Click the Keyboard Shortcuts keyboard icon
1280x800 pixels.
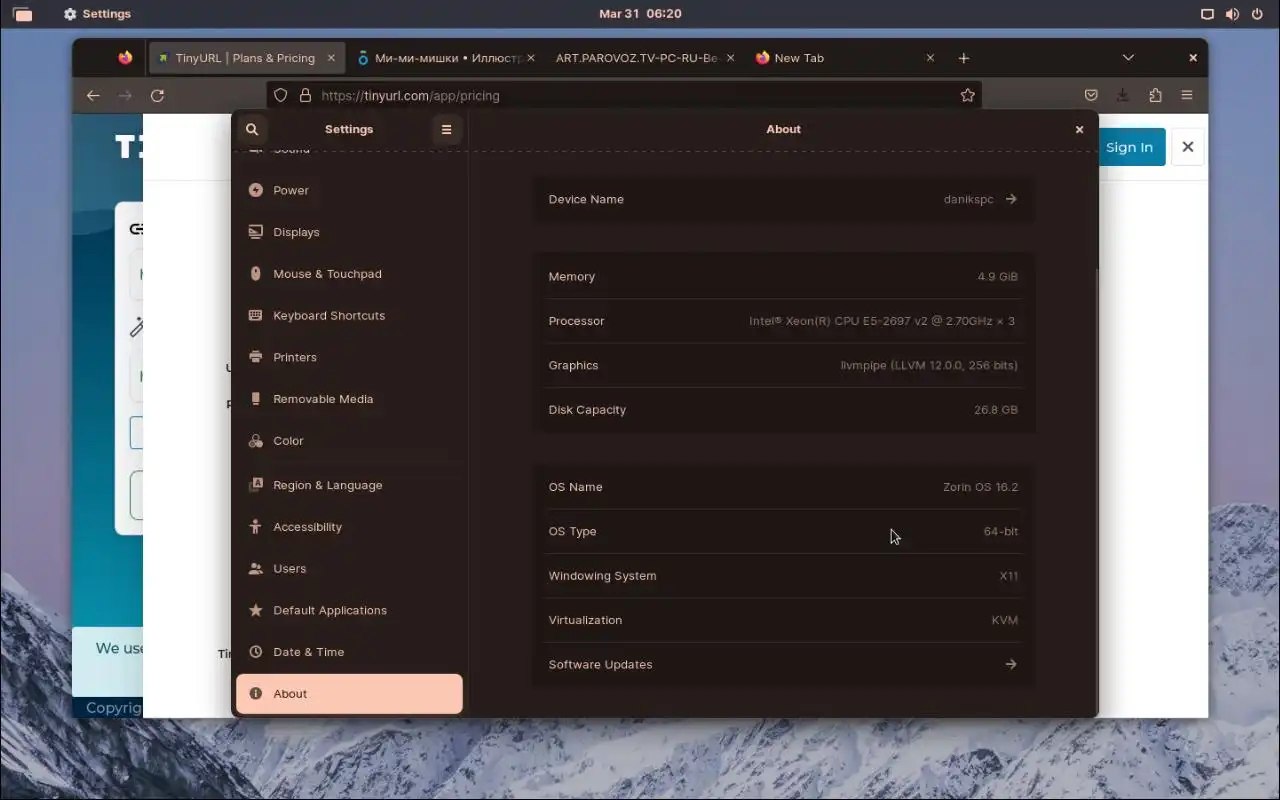pyautogui.click(x=255, y=315)
